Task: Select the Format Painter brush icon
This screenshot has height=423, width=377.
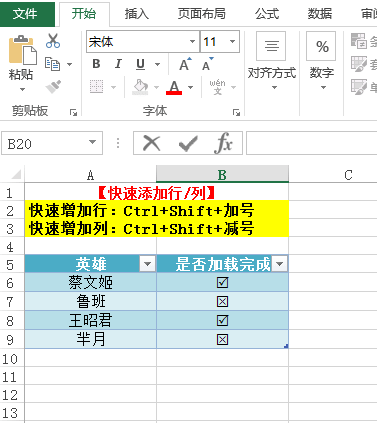Action: coord(53,87)
